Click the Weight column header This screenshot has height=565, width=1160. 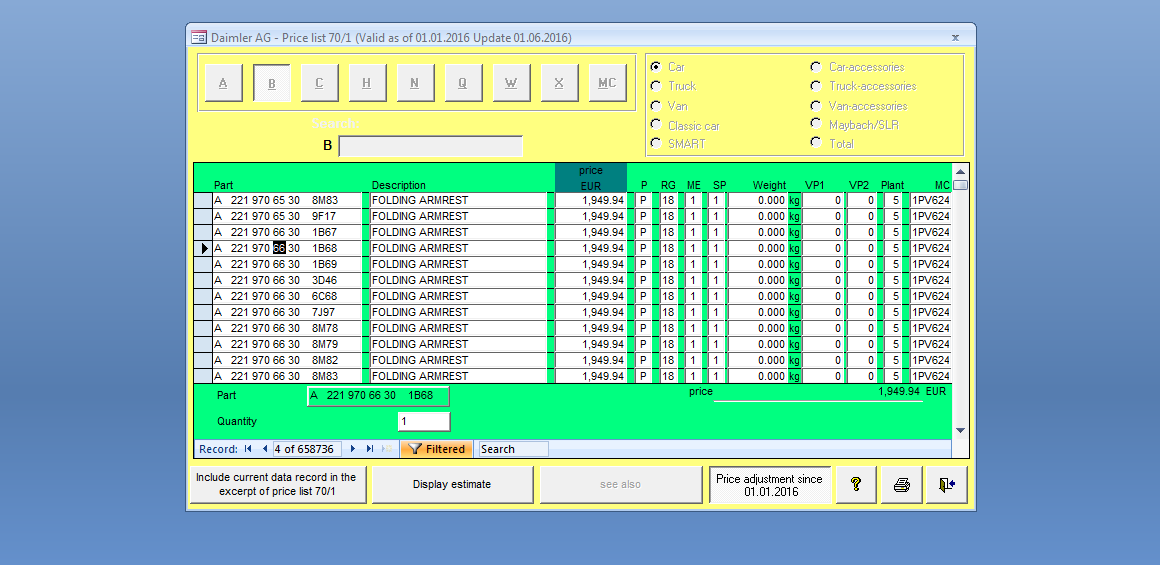(769, 186)
